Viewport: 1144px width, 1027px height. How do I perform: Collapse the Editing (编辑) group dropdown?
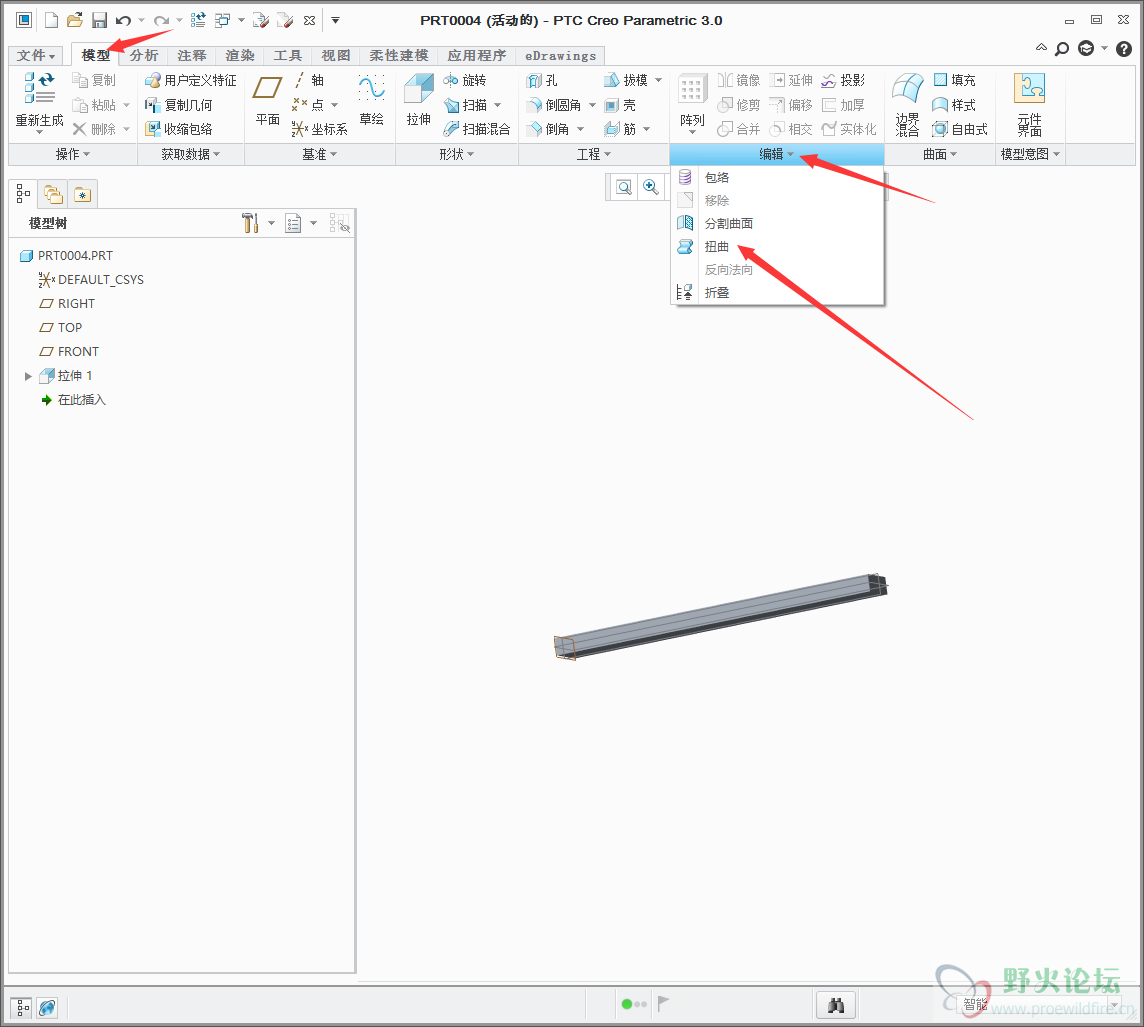[777, 154]
